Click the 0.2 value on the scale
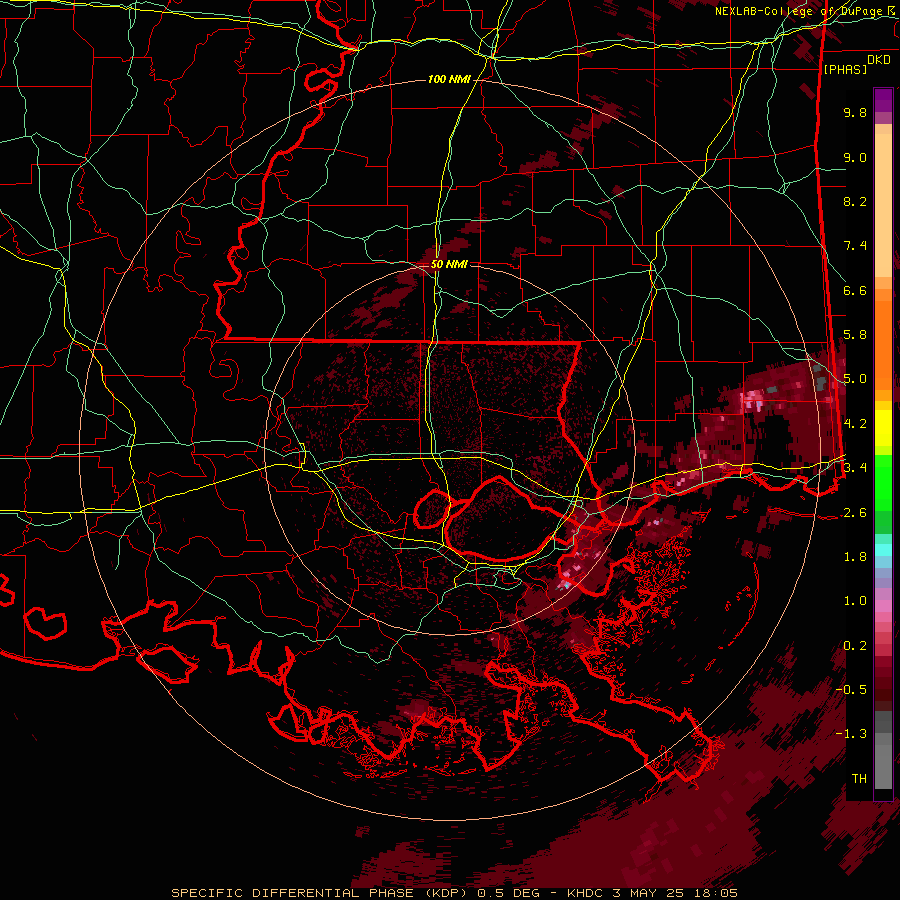This screenshot has height=900, width=900. point(855,646)
